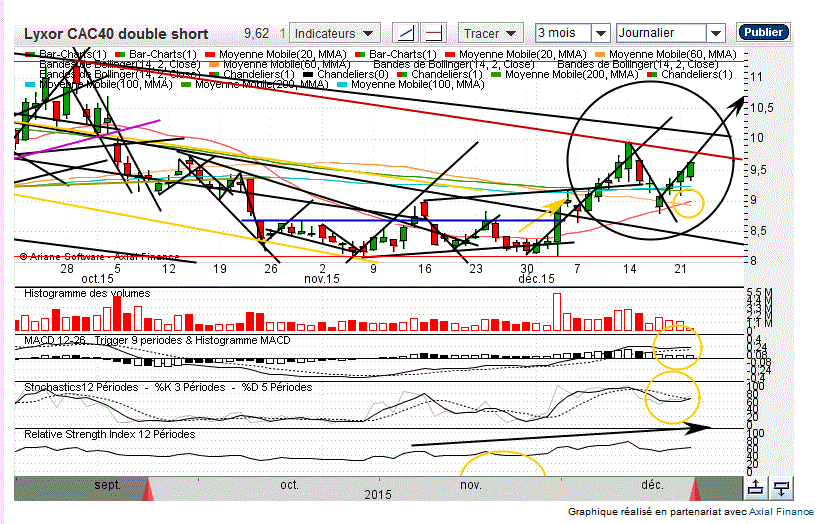Image resolution: width=819 pixels, height=524 pixels.
Task: Click the nov.15 date axis label
Action: click(x=322, y=279)
